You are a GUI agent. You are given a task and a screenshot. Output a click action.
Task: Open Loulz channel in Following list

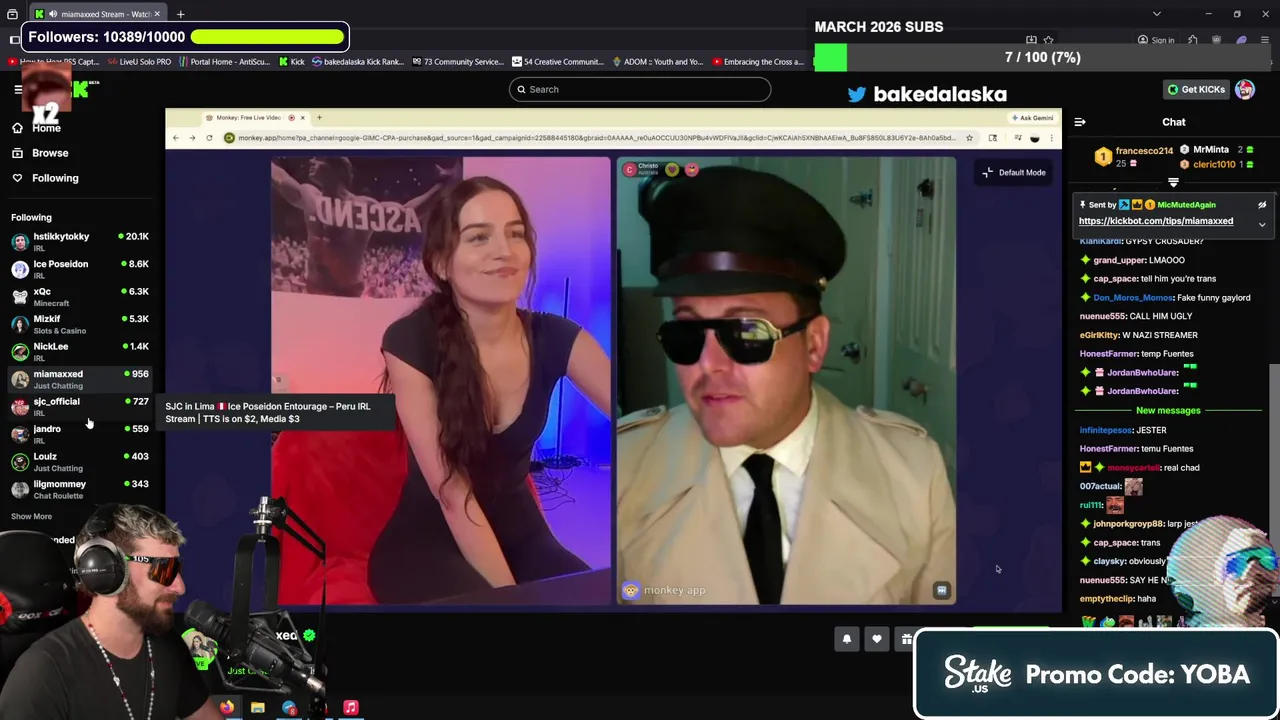click(x=80, y=461)
